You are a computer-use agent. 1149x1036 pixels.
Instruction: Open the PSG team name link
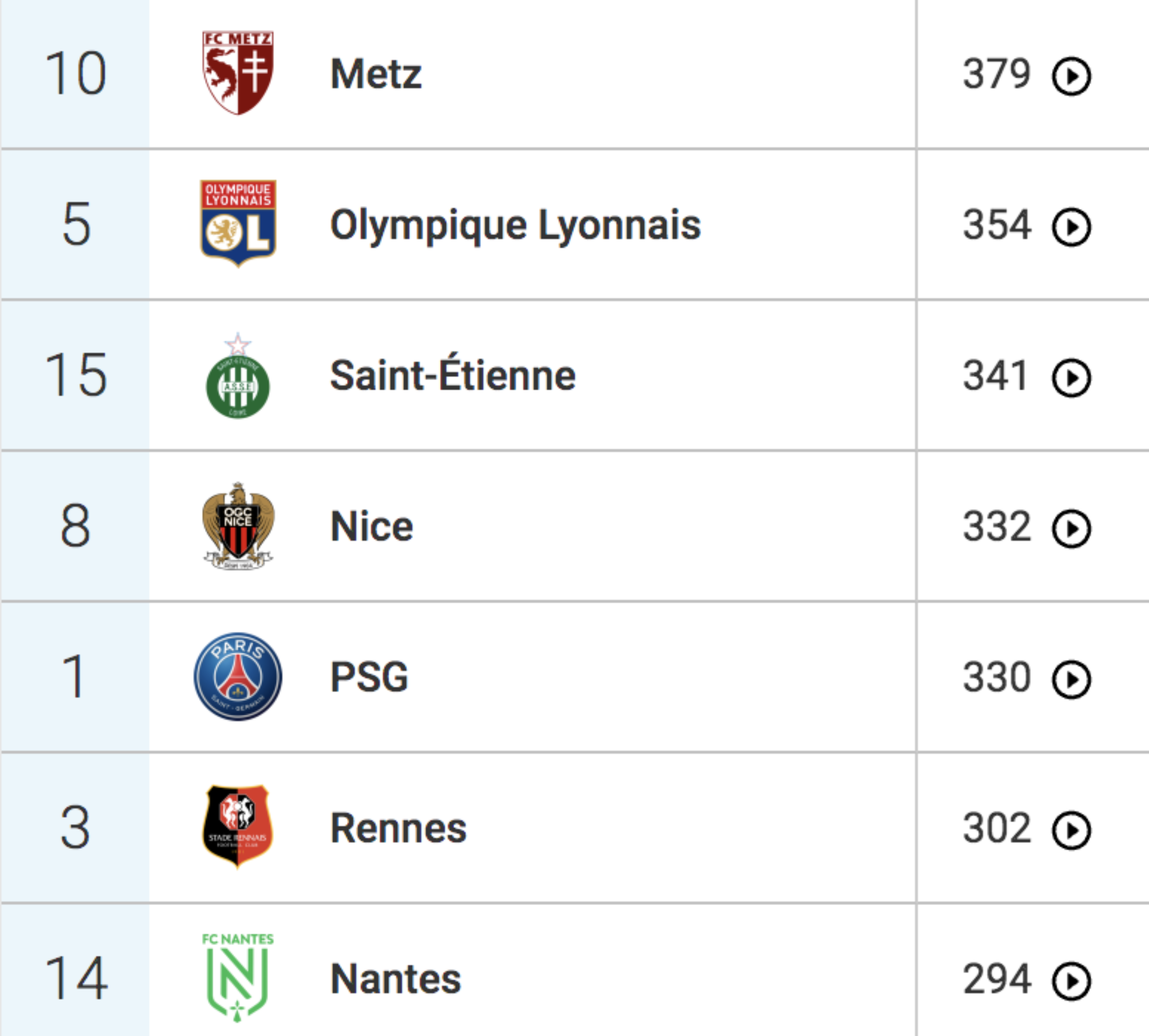click(x=369, y=677)
